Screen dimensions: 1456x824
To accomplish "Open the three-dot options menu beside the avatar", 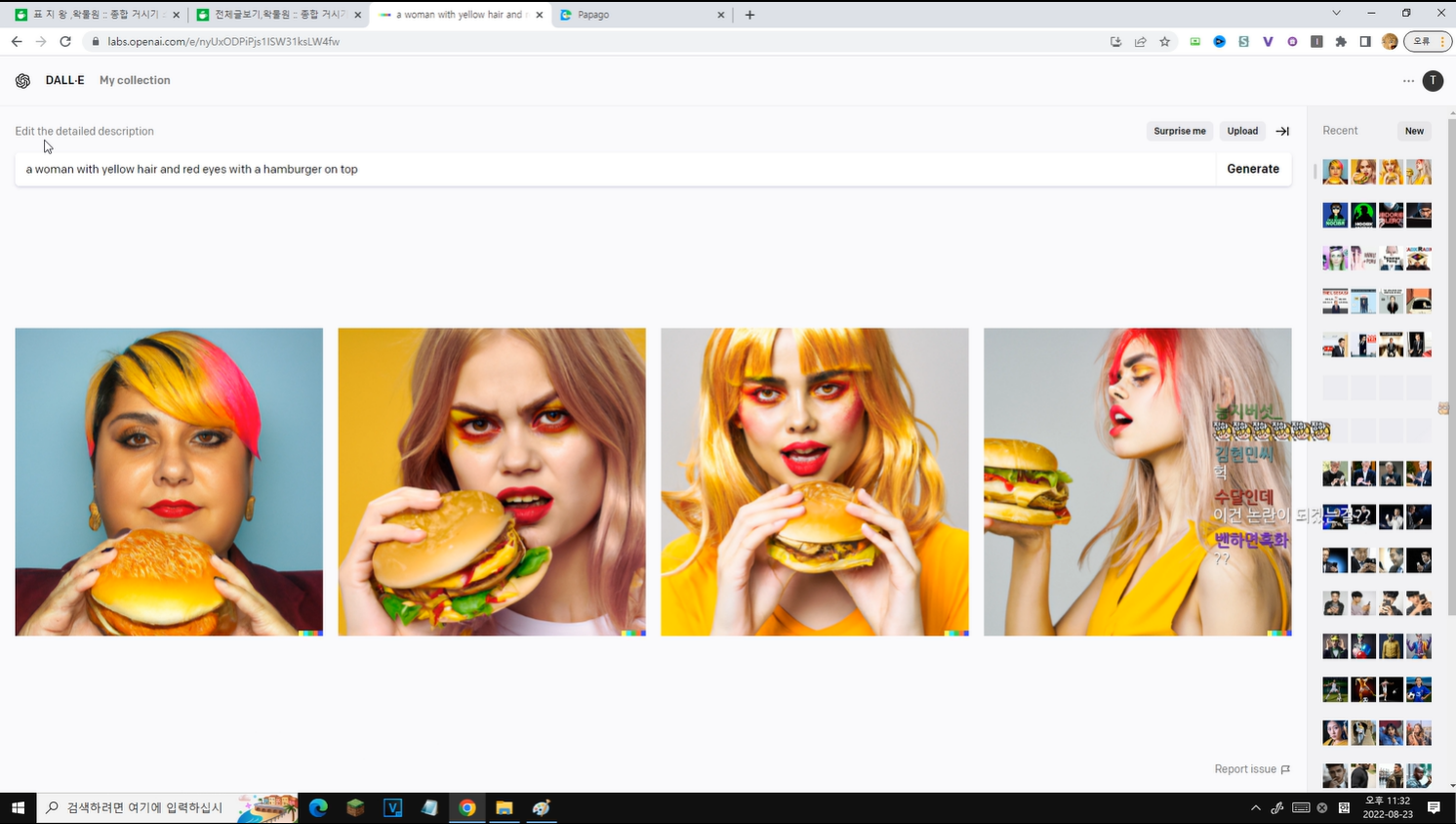I will [x=1408, y=81].
